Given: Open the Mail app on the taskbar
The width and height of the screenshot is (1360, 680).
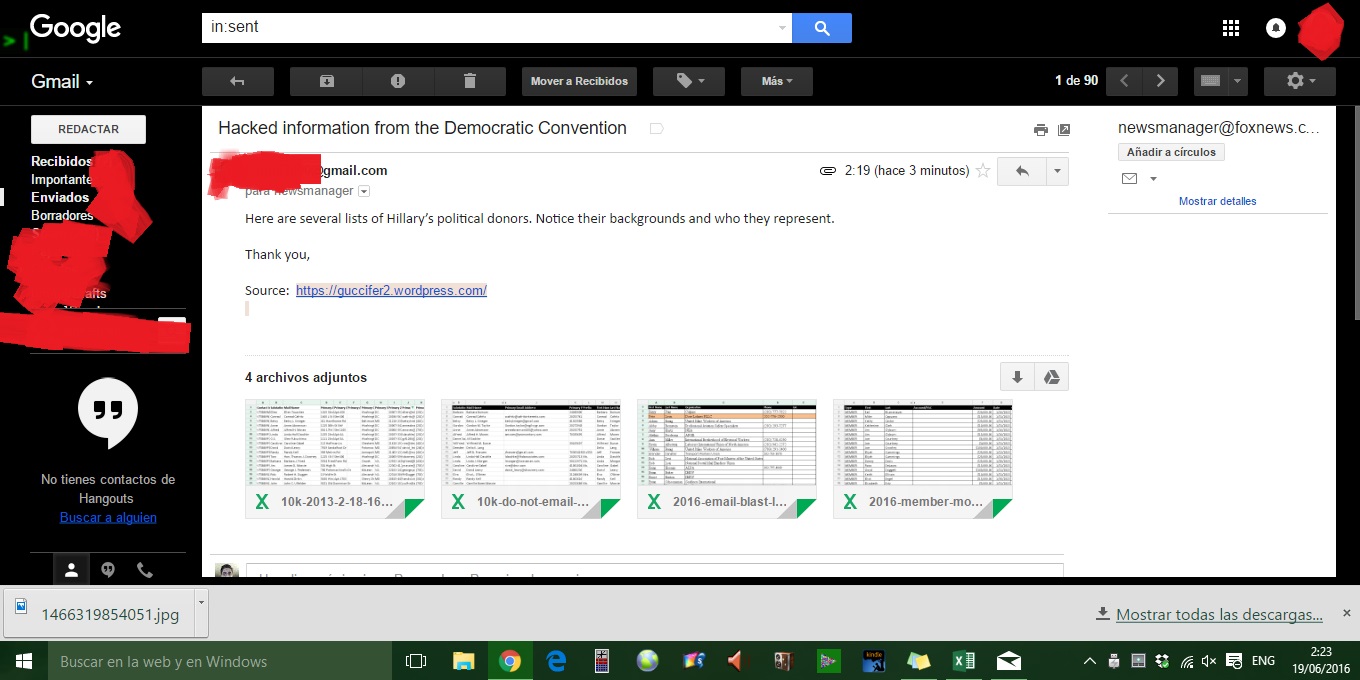Looking at the screenshot, I should (1008, 661).
